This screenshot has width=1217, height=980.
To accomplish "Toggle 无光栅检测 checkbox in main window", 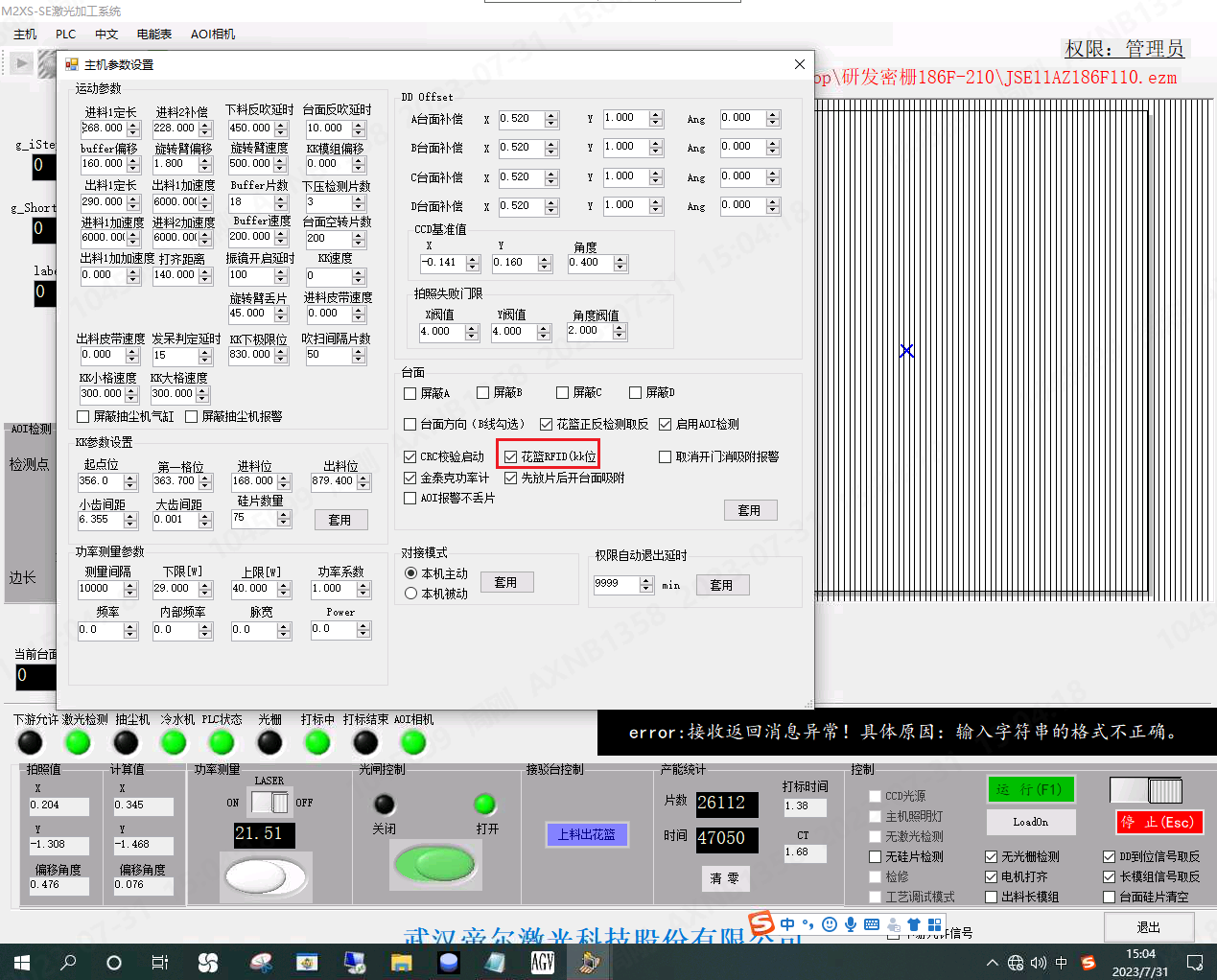I will tap(992, 856).
